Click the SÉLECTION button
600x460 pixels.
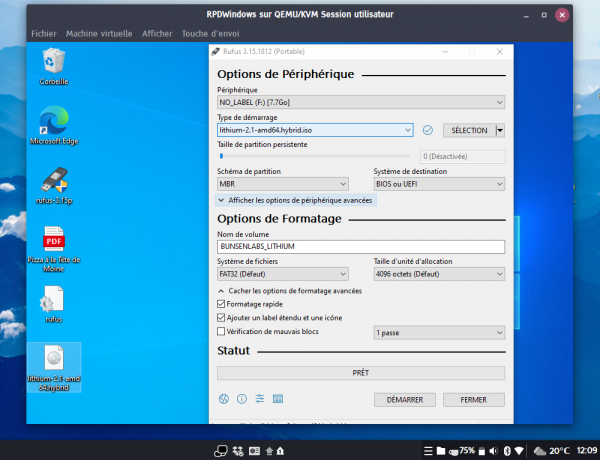pos(469,130)
